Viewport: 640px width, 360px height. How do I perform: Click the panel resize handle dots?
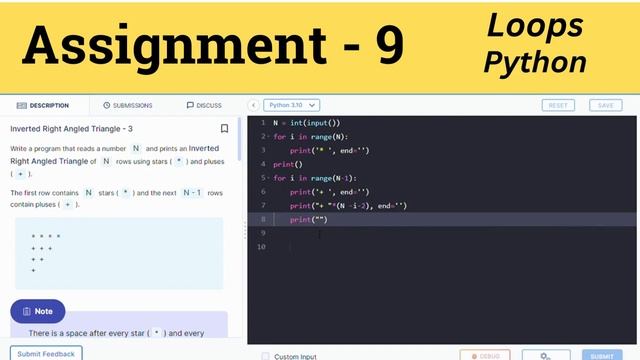(245, 230)
